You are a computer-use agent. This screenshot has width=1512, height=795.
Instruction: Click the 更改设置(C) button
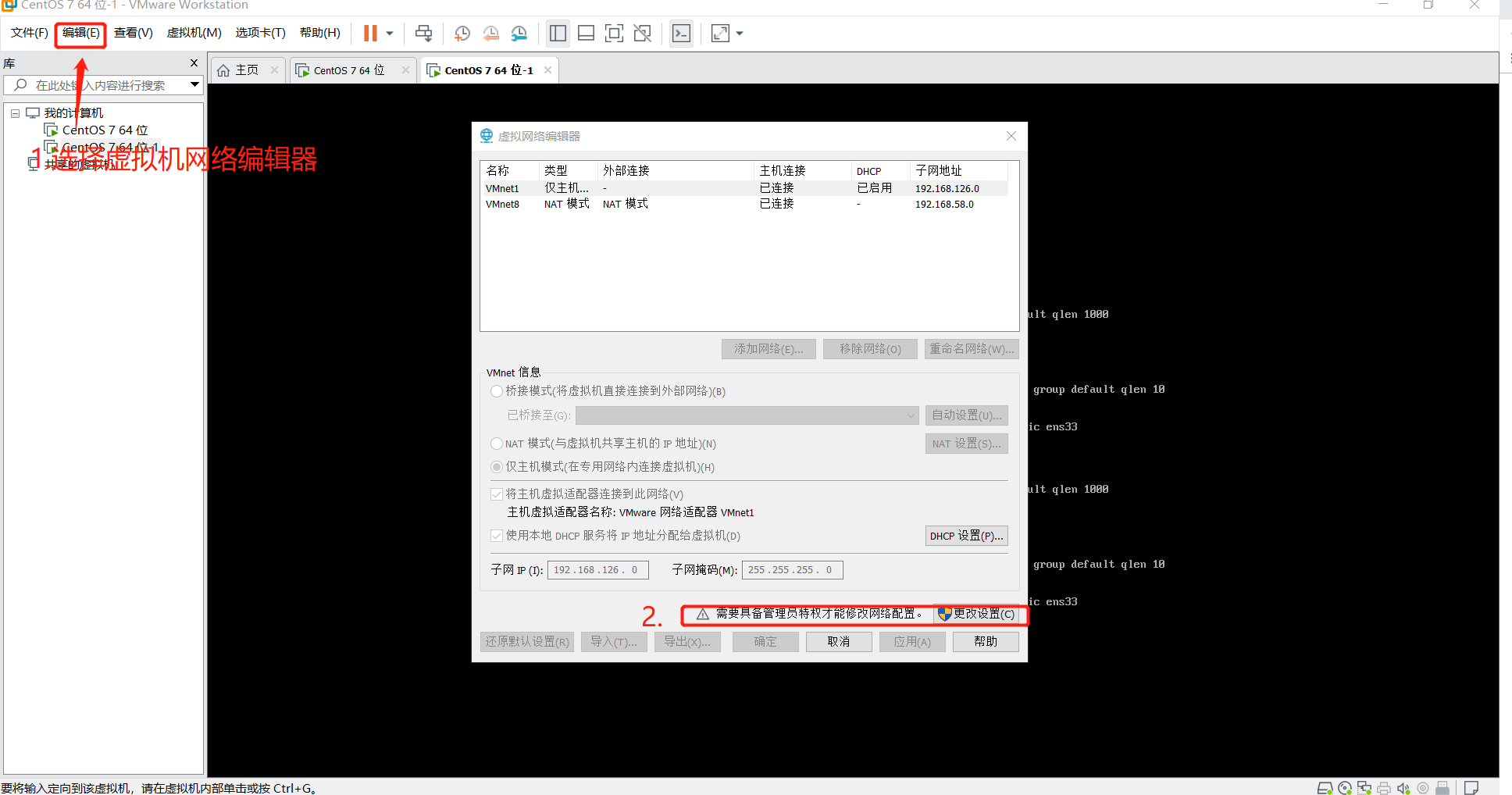[976, 615]
